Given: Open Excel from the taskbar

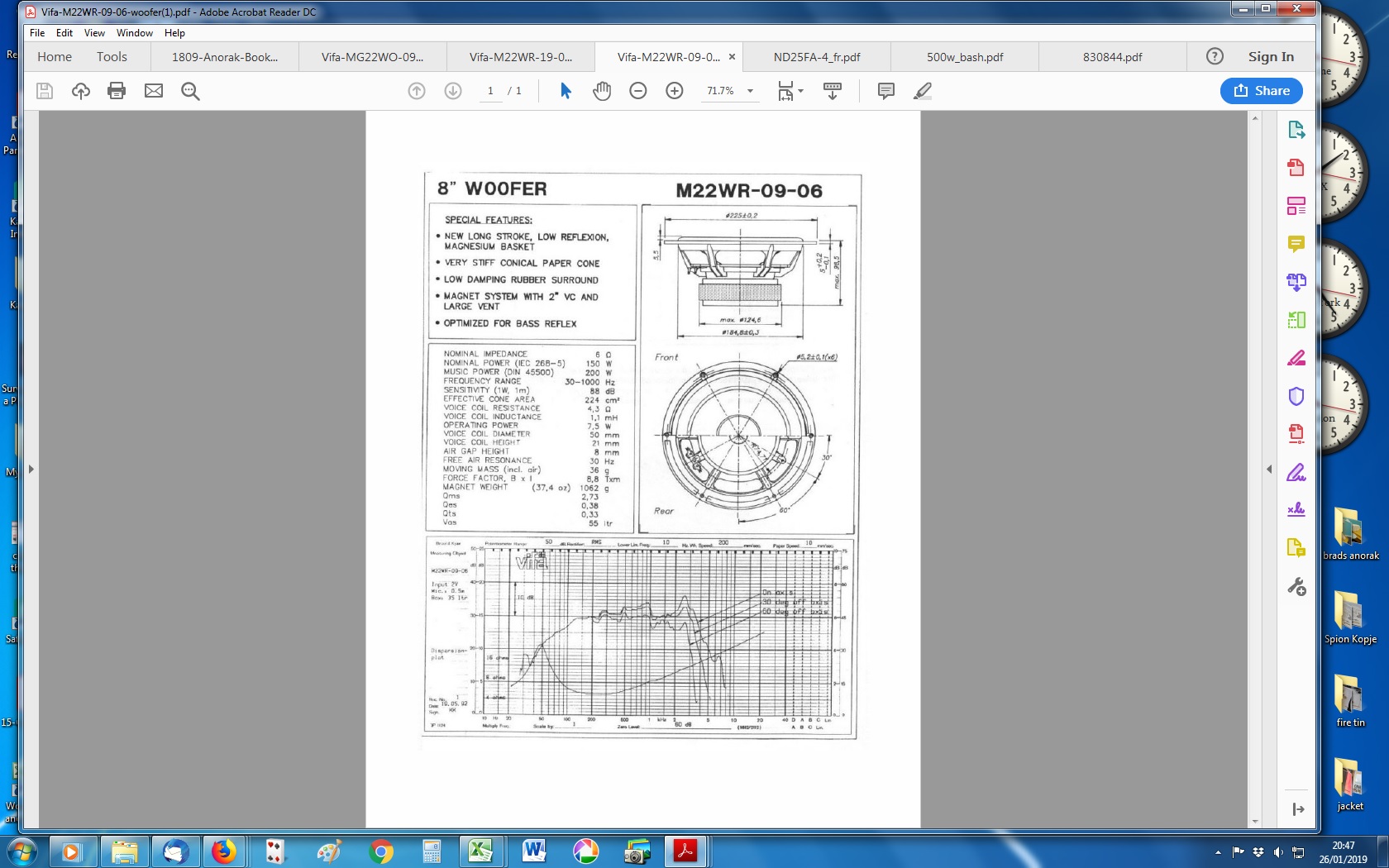Looking at the screenshot, I should coord(481,851).
